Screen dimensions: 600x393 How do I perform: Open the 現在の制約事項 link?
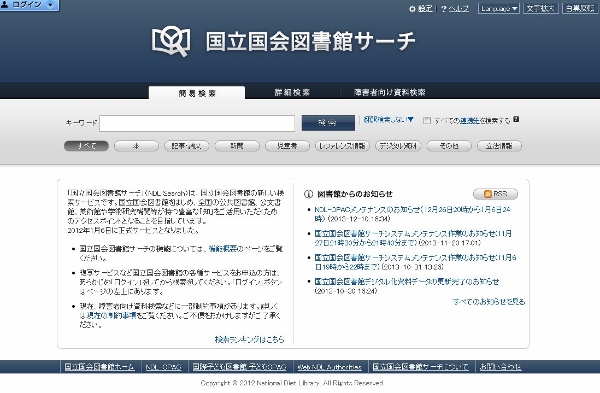111,316
